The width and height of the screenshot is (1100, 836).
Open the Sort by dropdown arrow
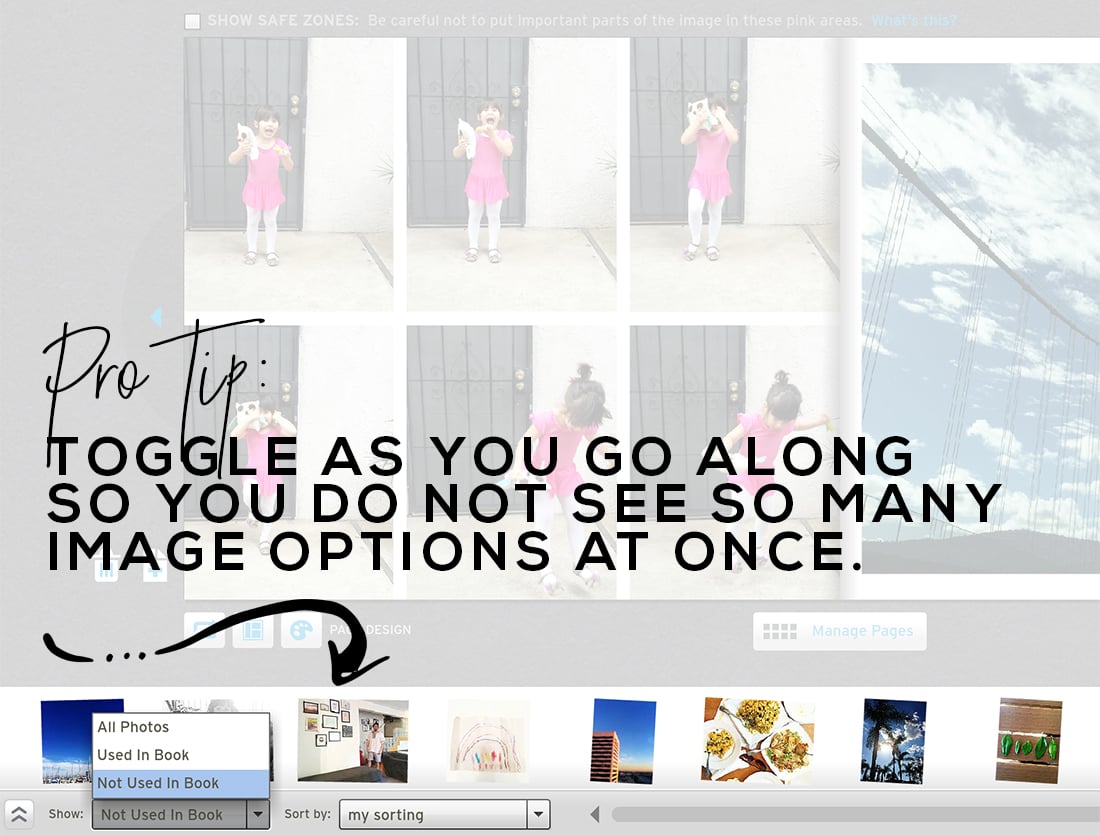click(538, 814)
